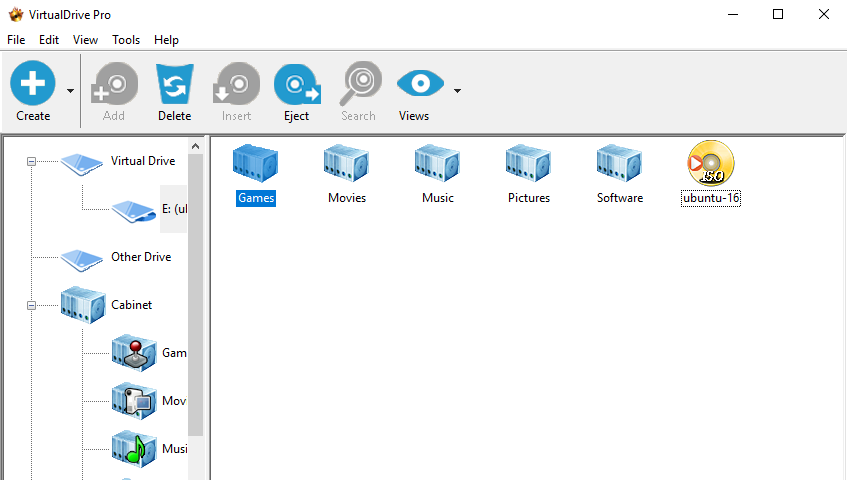Open the View menu
Screen dimensions: 847x480
click(85, 40)
